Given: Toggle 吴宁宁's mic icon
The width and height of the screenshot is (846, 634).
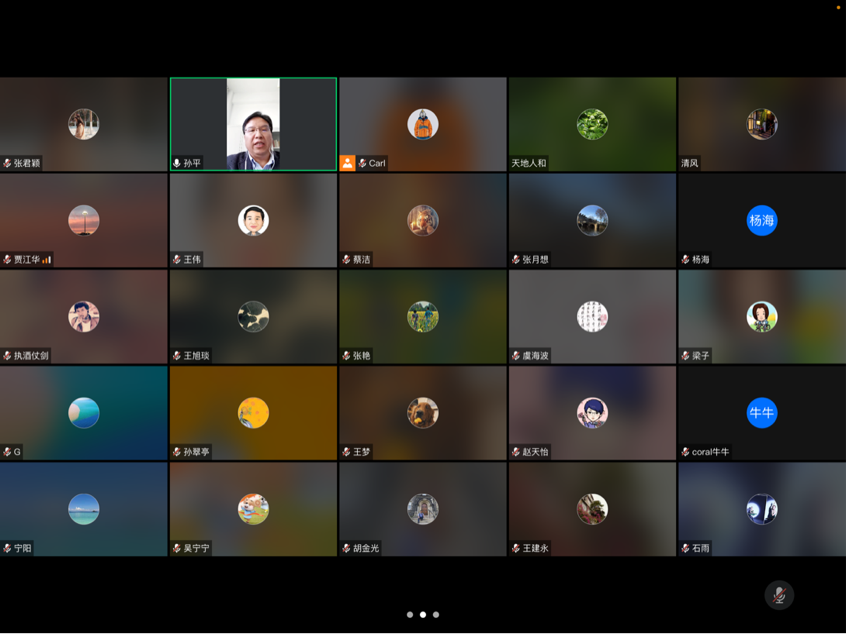Looking at the screenshot, I should (x=178, y=548).
